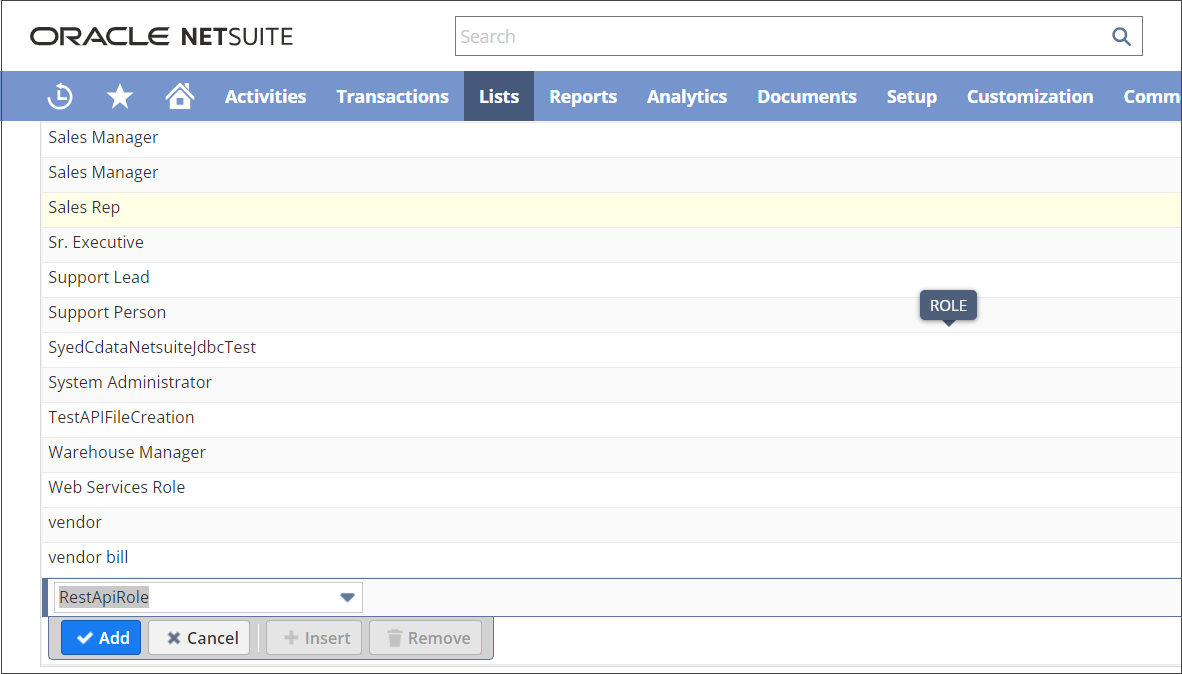The image size is (1182, 674).
Task: Click the search magnifier icon
Action: [1121, 35]
